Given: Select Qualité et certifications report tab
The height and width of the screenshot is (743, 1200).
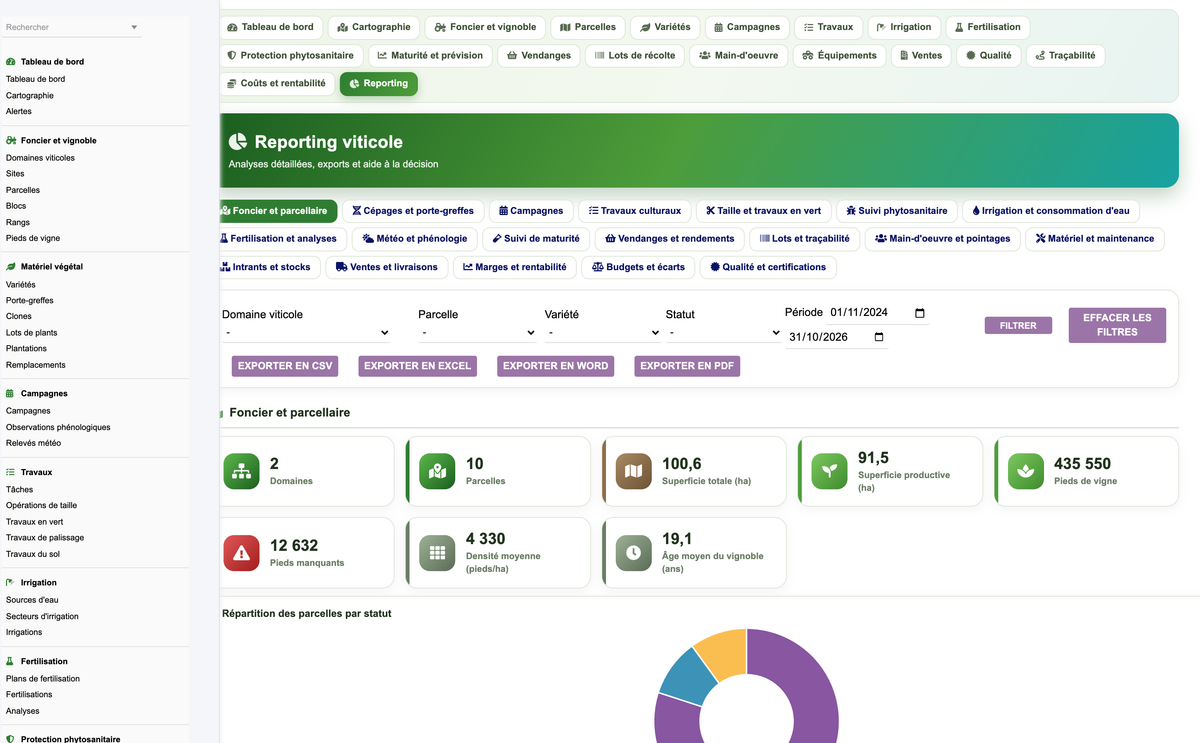Looking at the screenshot, I should pos(768,267).
